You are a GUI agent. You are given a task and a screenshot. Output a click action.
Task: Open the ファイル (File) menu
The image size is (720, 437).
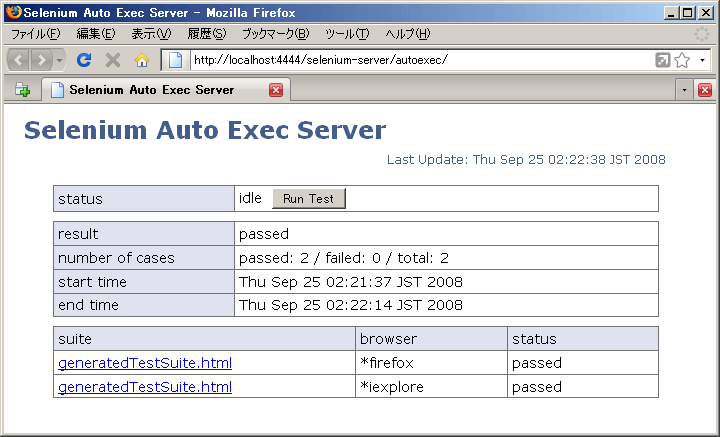pos(35,34)
